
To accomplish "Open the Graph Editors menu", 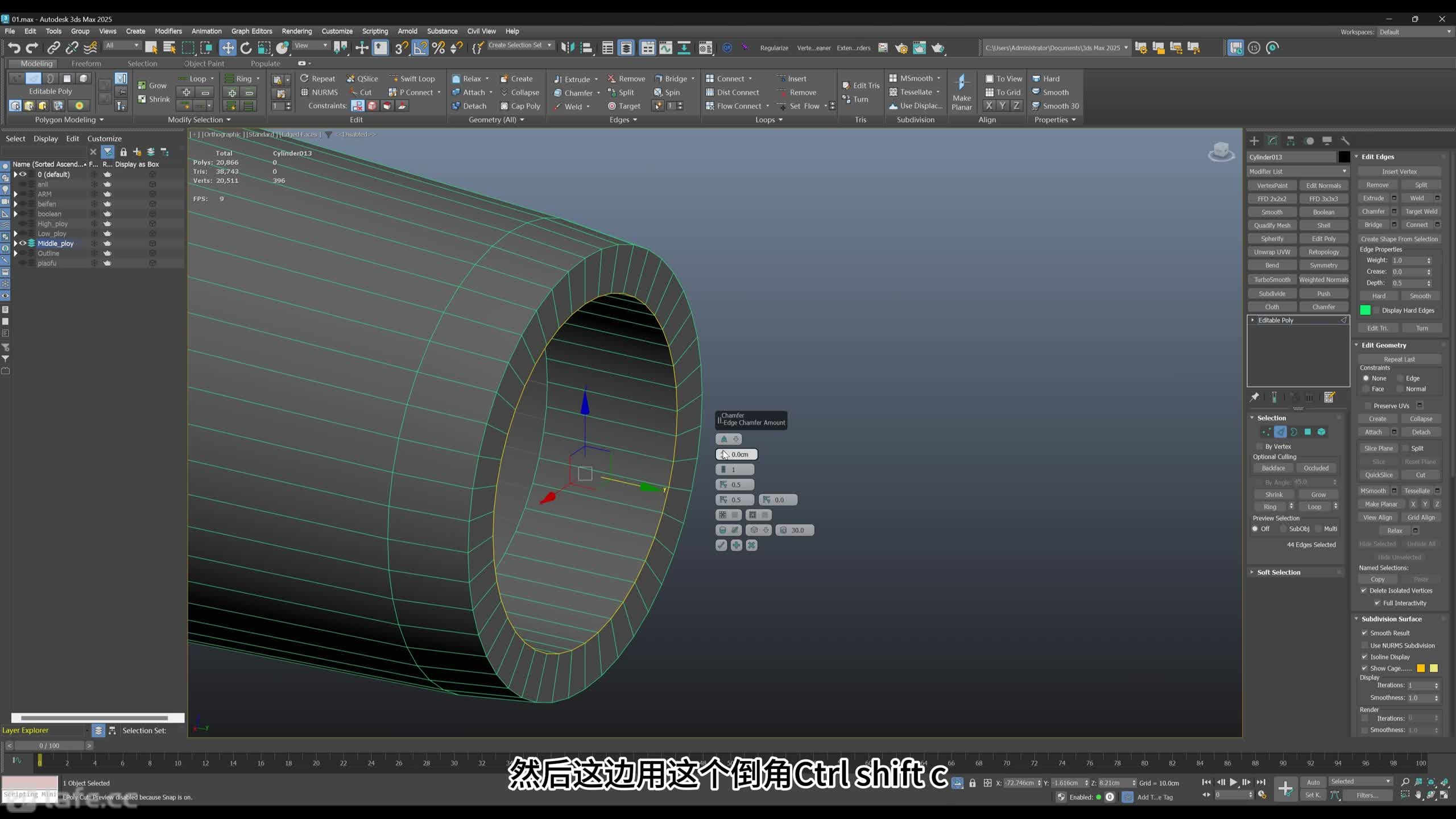I will (251, 31).
